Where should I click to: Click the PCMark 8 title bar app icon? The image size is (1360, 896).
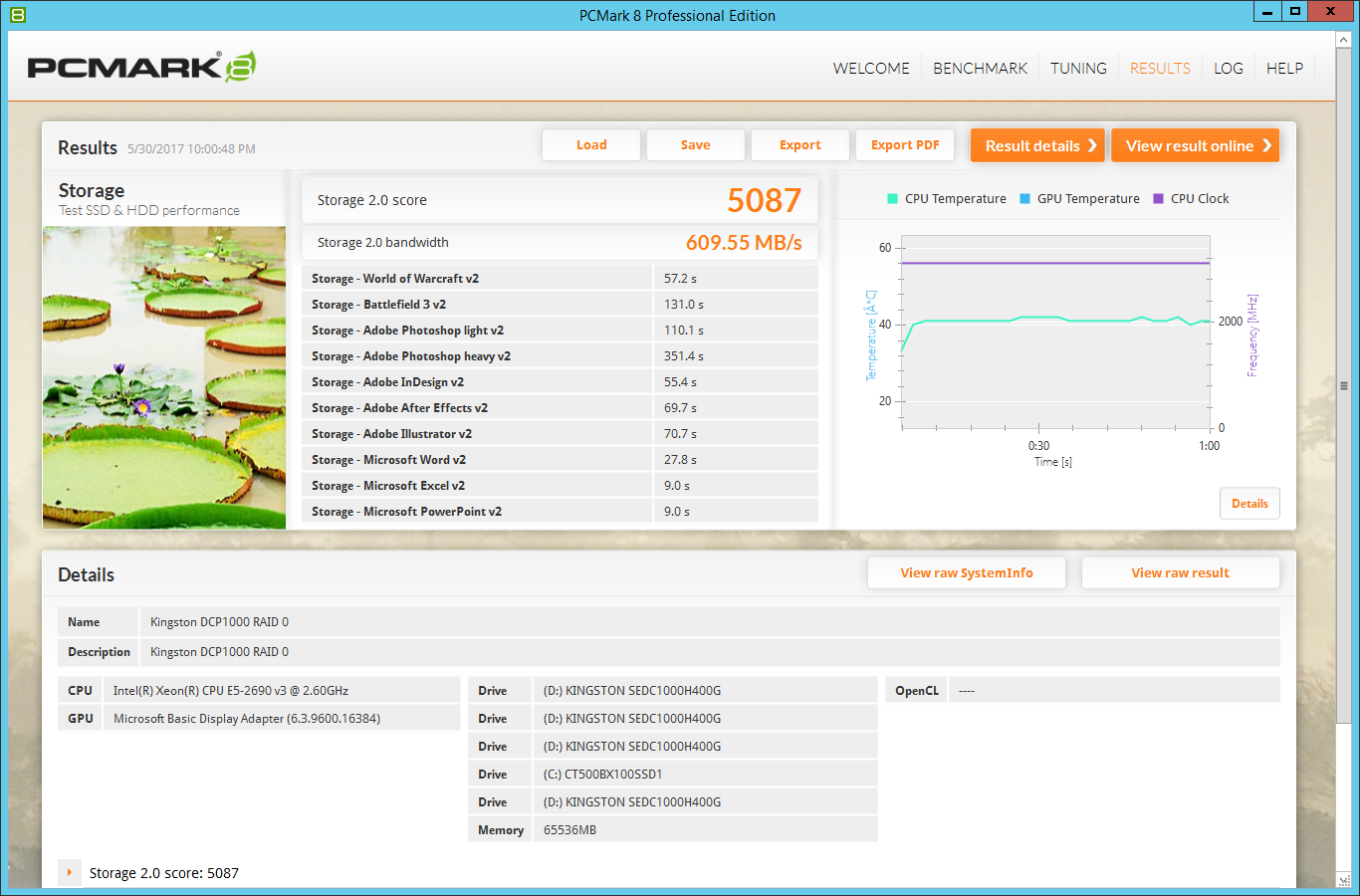(x=17, y=15)
